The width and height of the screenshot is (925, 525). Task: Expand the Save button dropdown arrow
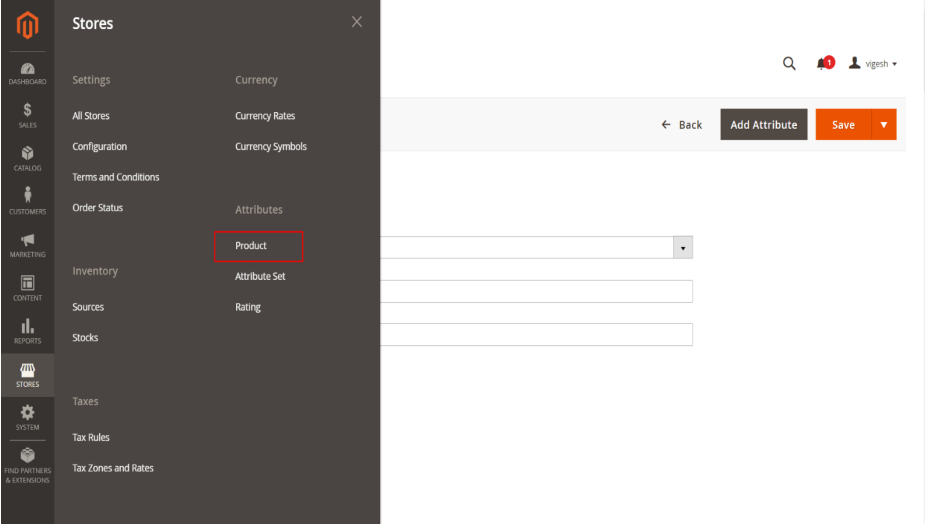coord(884,125)
